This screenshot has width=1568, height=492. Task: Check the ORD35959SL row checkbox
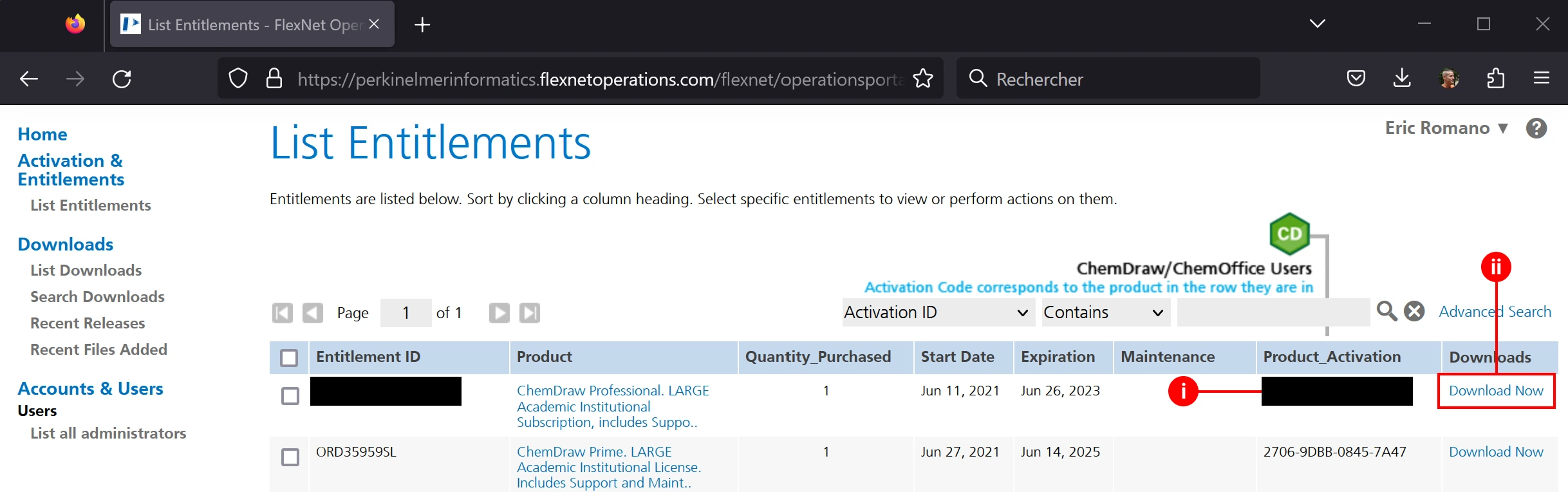click(290, 457)
